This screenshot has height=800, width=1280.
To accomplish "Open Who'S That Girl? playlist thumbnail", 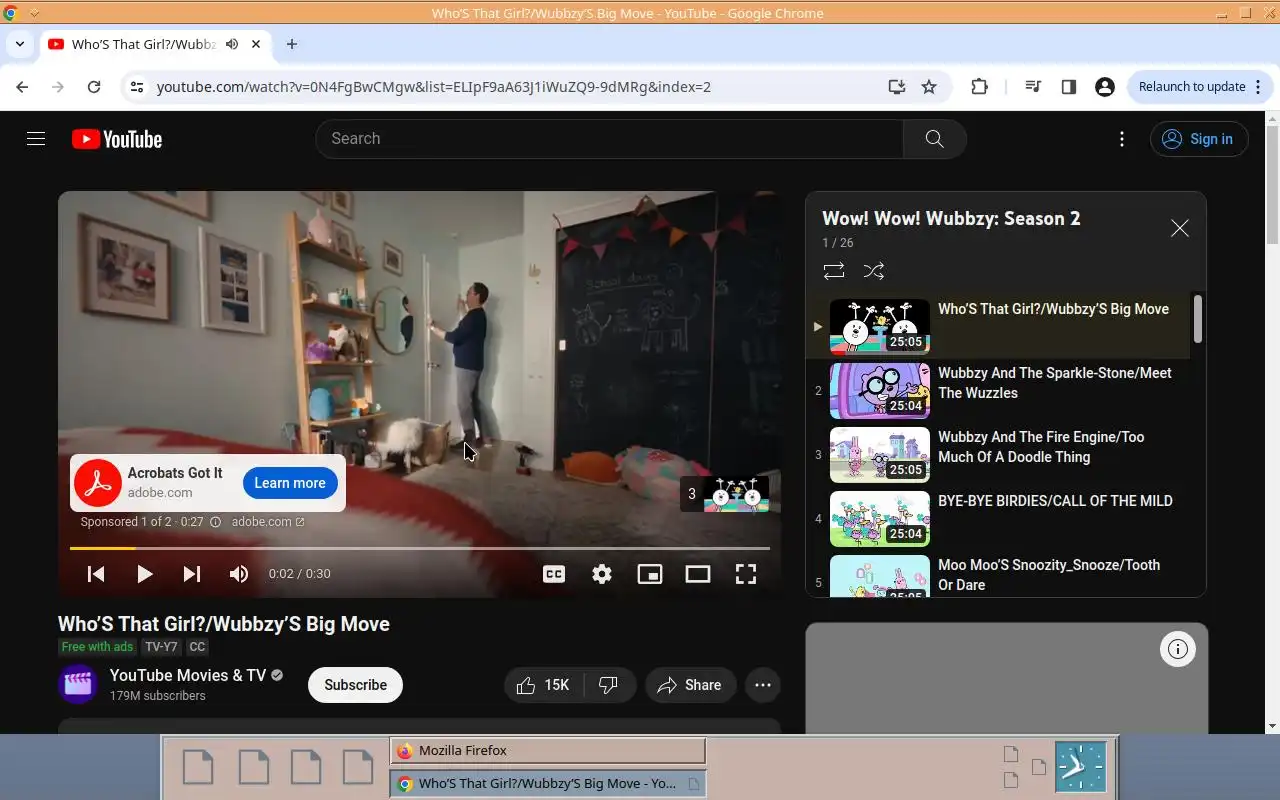I will click(880, 326).
